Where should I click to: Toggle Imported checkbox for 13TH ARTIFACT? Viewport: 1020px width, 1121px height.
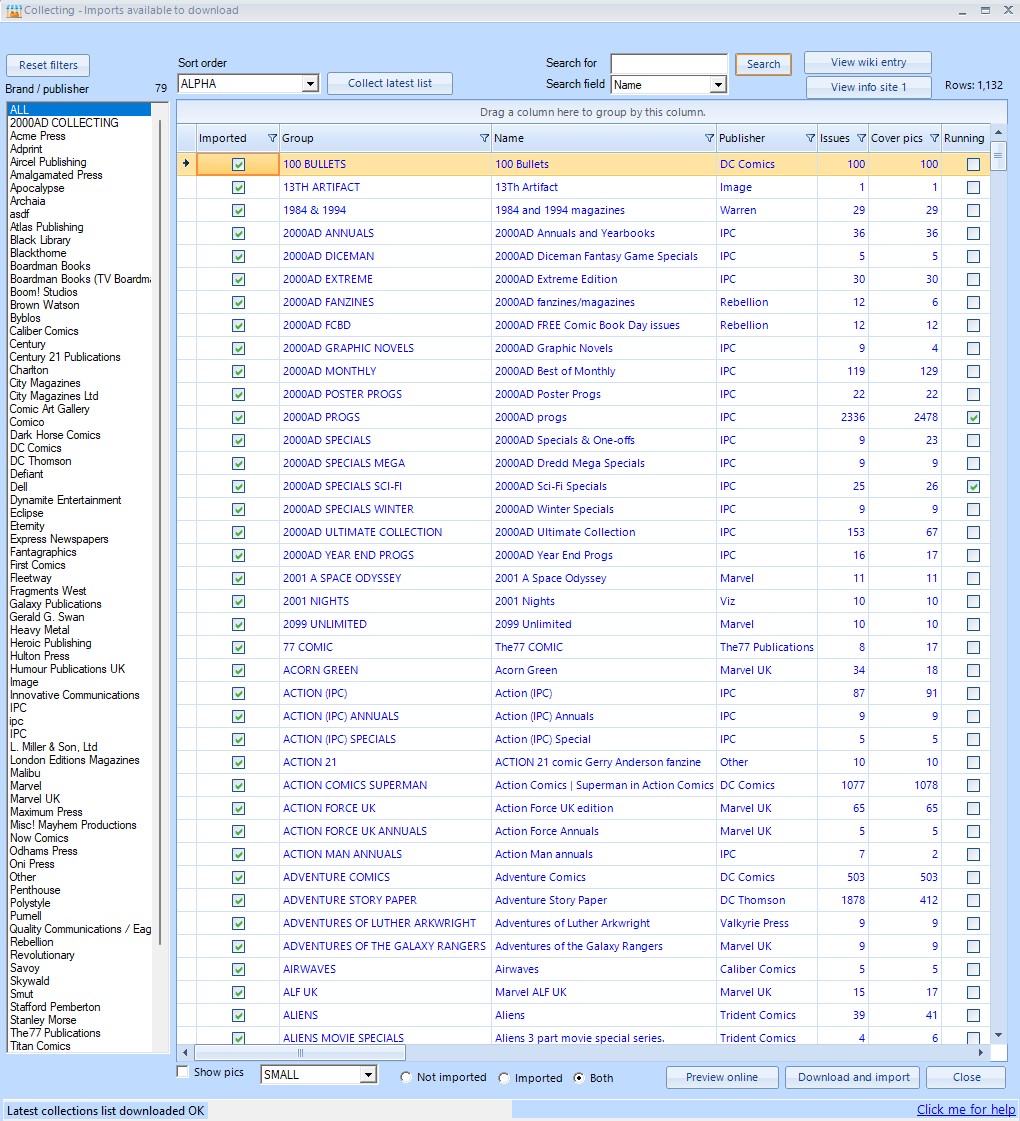(x=238, y=187)
